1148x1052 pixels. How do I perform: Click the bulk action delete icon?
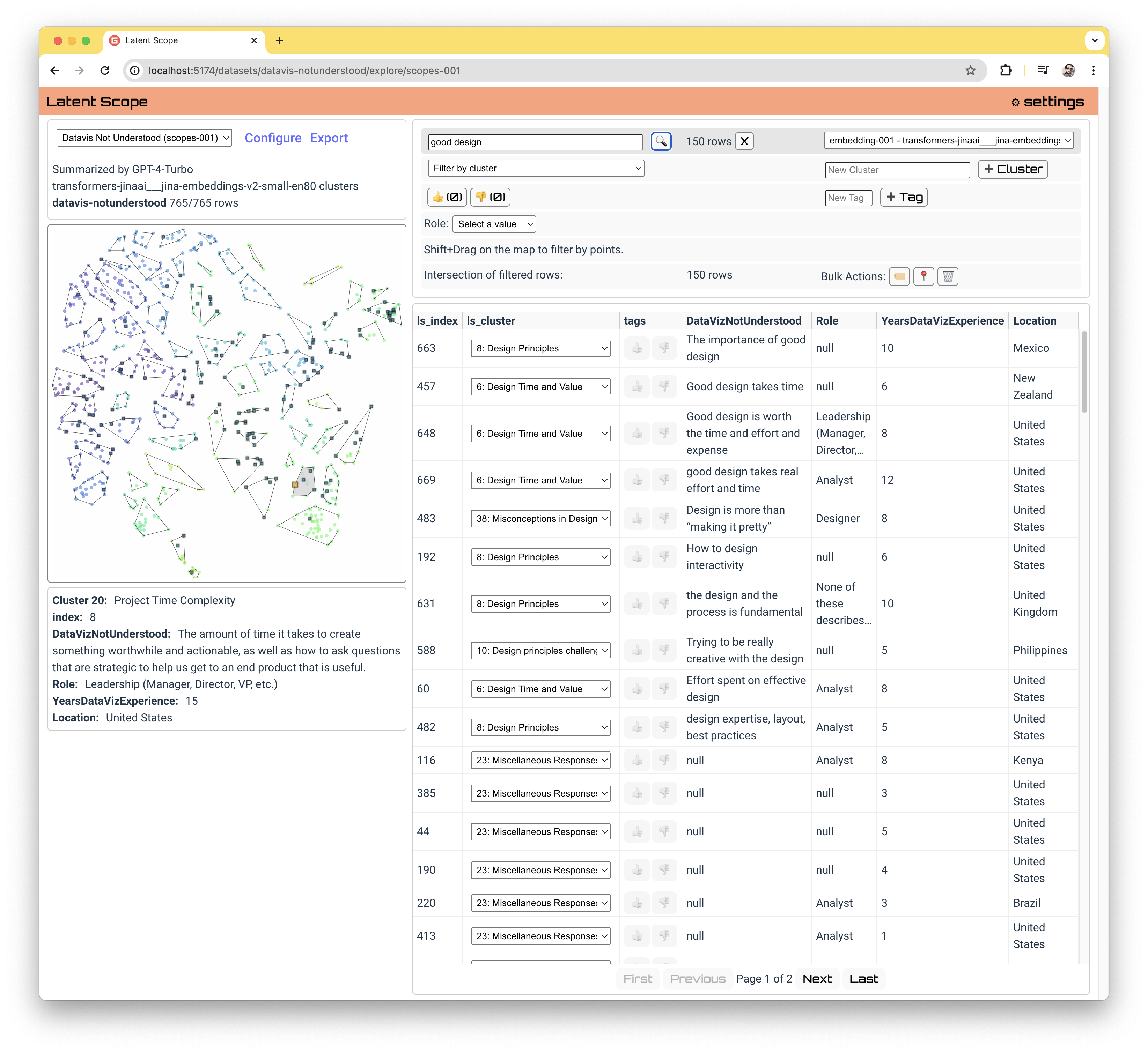[x=948, y=276]
